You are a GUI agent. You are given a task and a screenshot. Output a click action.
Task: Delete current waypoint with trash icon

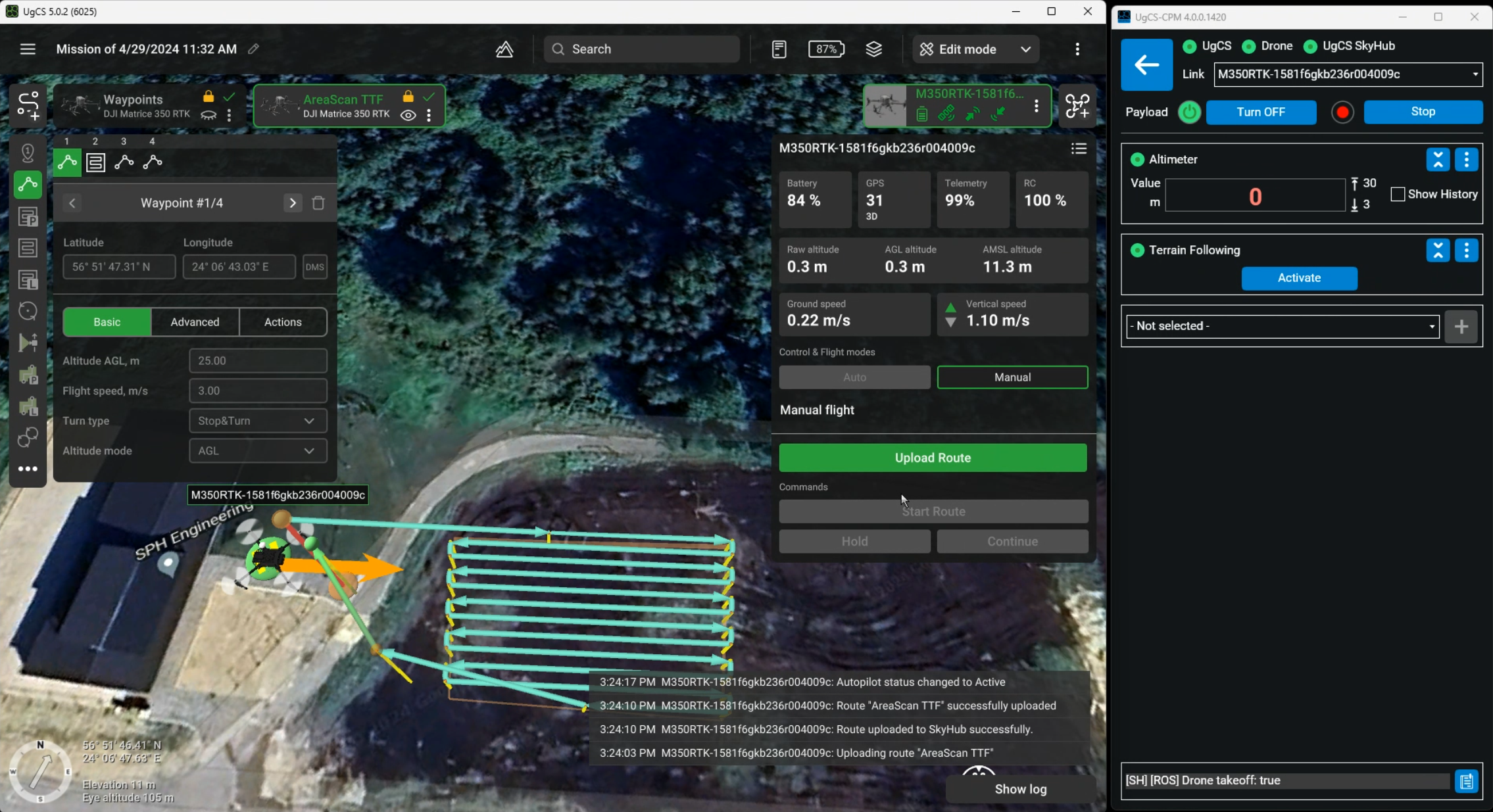click(x=318, y=203)
